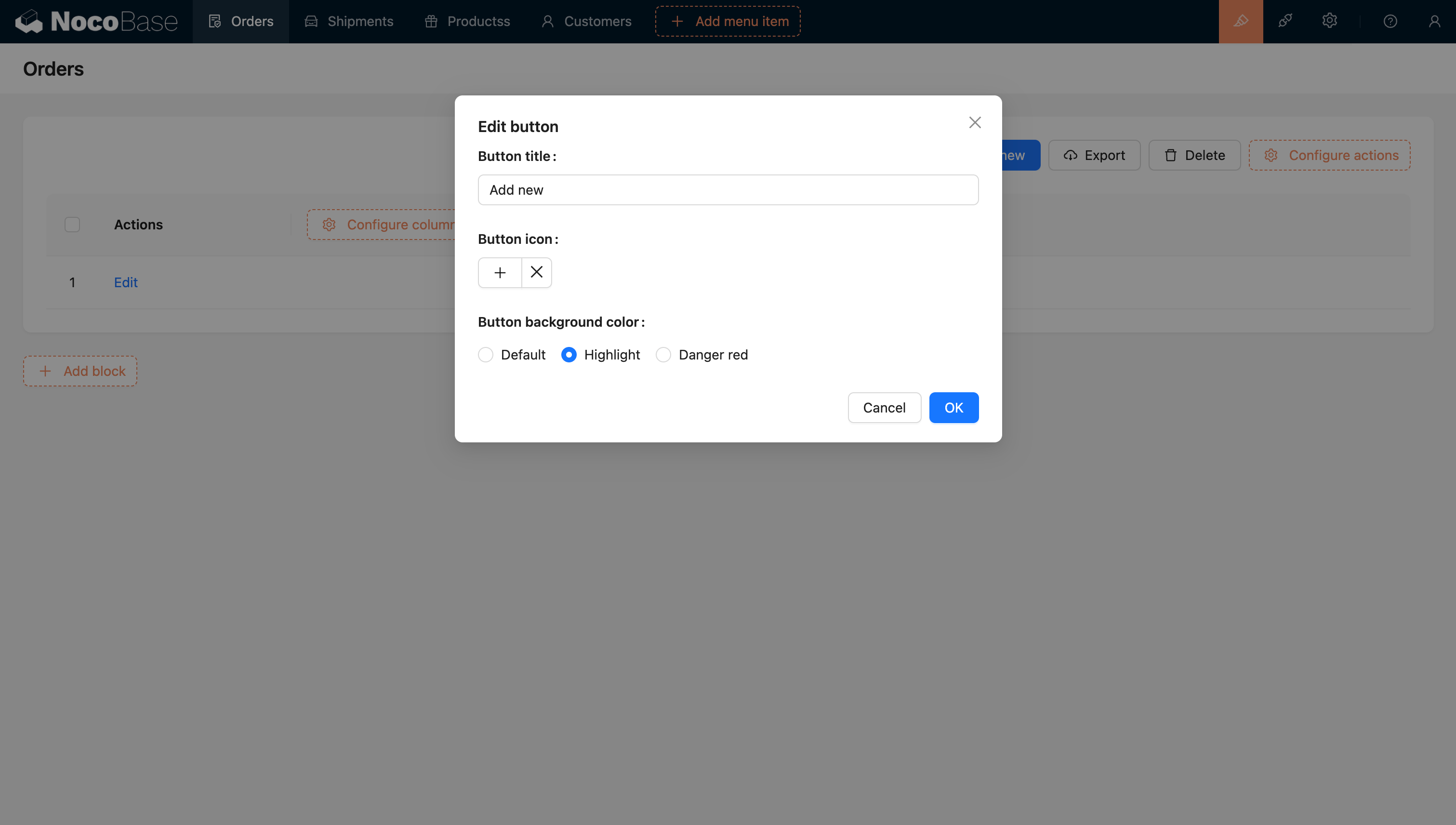Open the Shipments menu item
The width and height of the screenshot is (1456, 825).
(349, 22)
